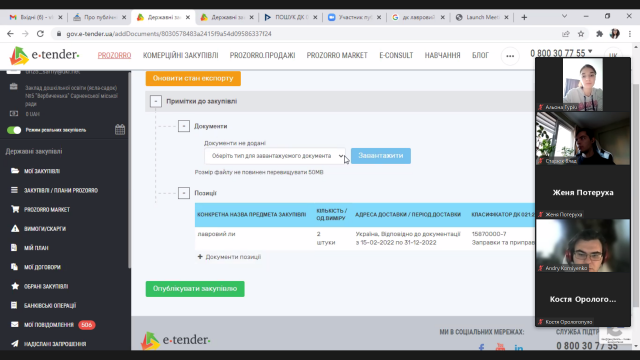Click the sidebar vertical scrollbar

coord(129,169)
